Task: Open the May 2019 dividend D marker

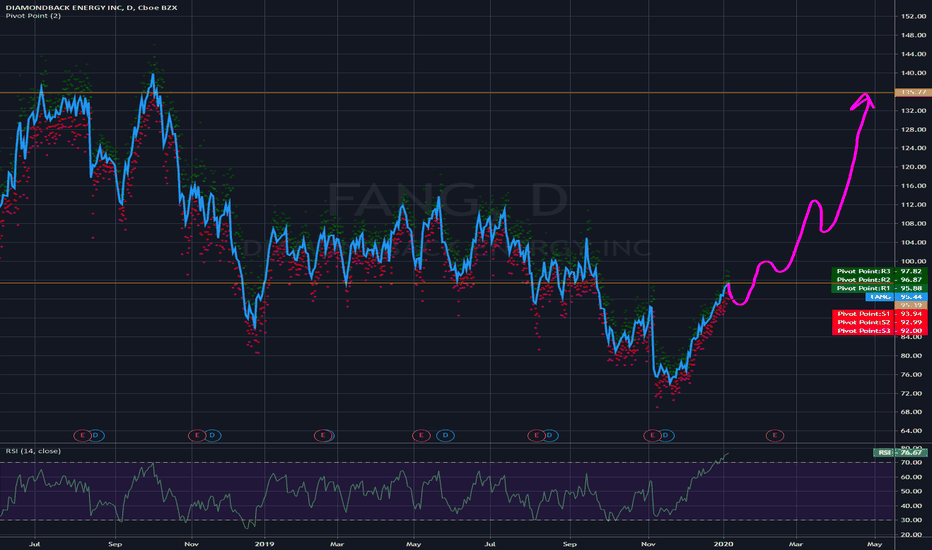Action: 445,436
